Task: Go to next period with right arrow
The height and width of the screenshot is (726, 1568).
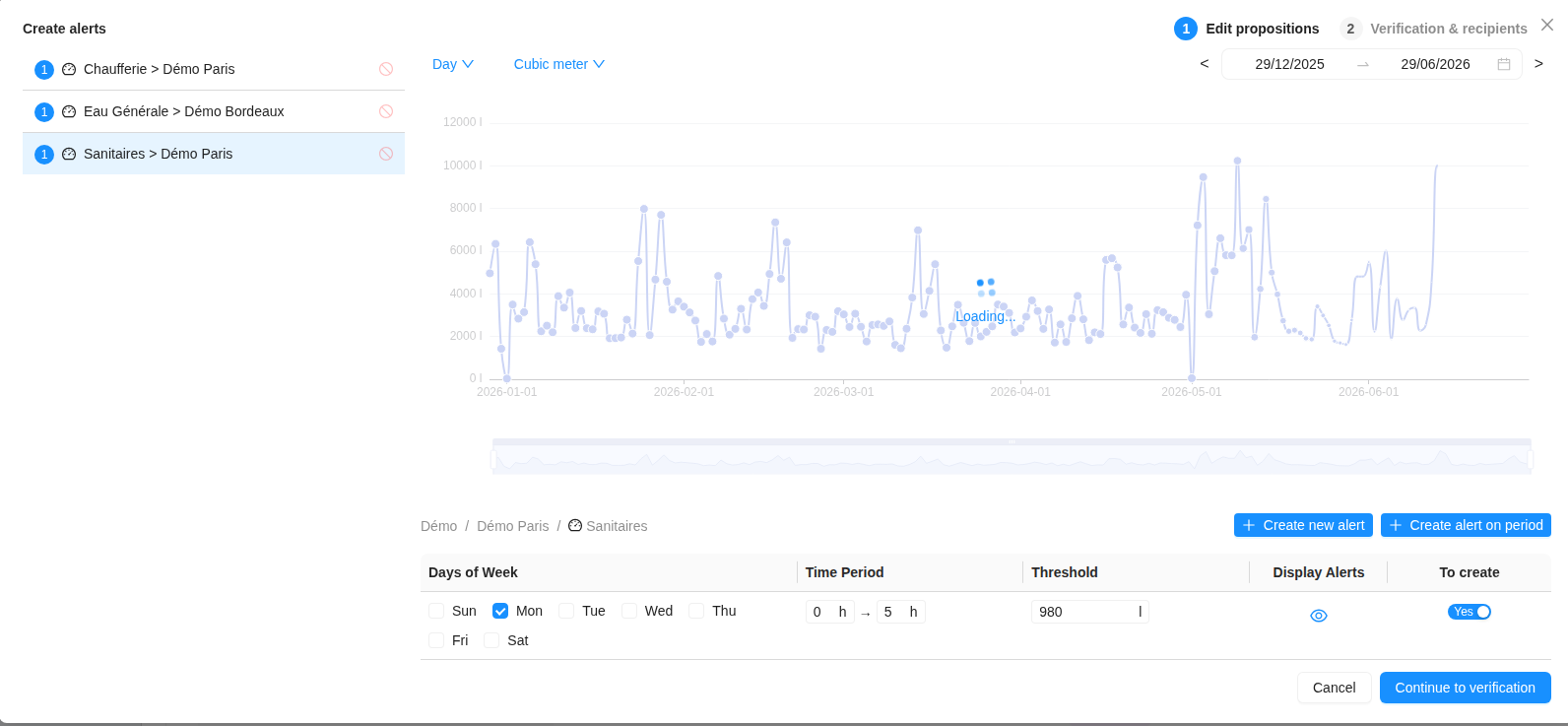Action: 1538,64
